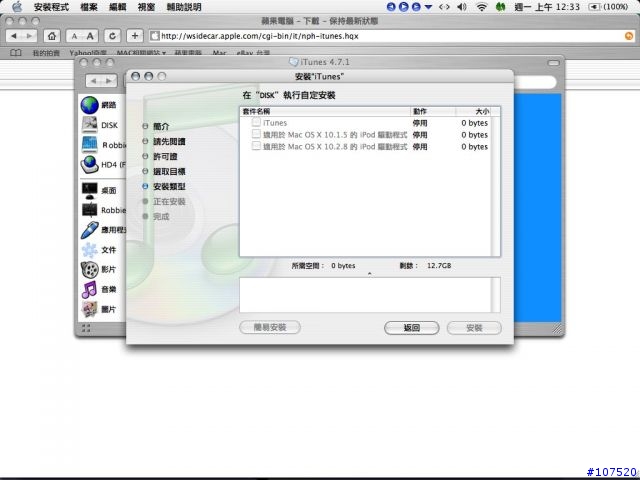The width and height of the screenshot is (640, 480).
Task: Open Yahoo bookmark in bookmarks bar
Action: click(88, 53)
